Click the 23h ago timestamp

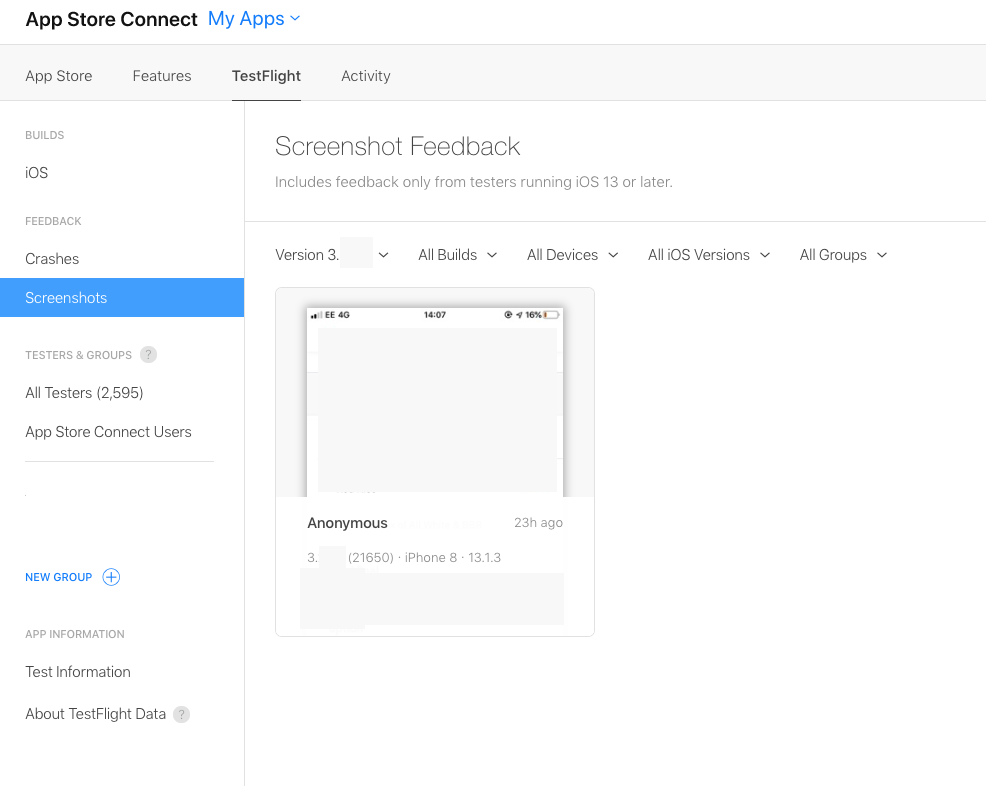538,523
